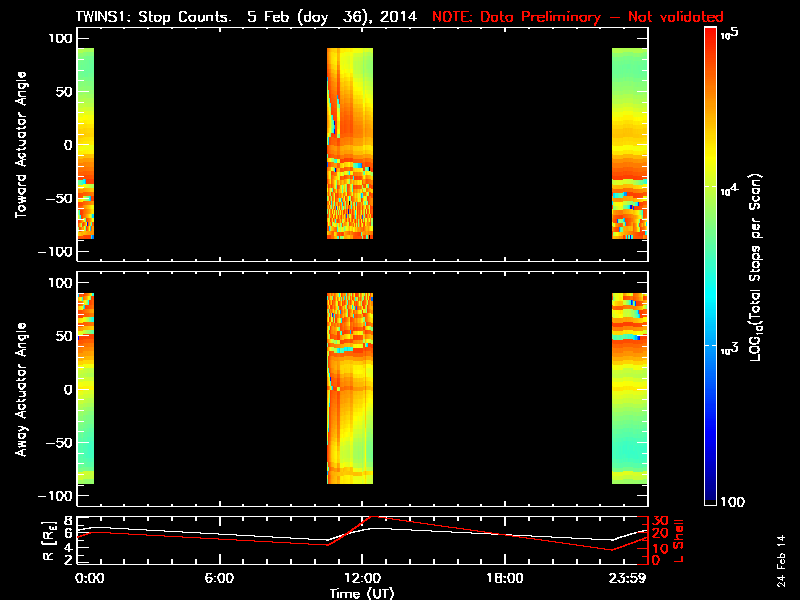The height and width of the screenshot is (600, 800).
Task: Click the '24 Feb 14' date stamp
Action: 780,560
